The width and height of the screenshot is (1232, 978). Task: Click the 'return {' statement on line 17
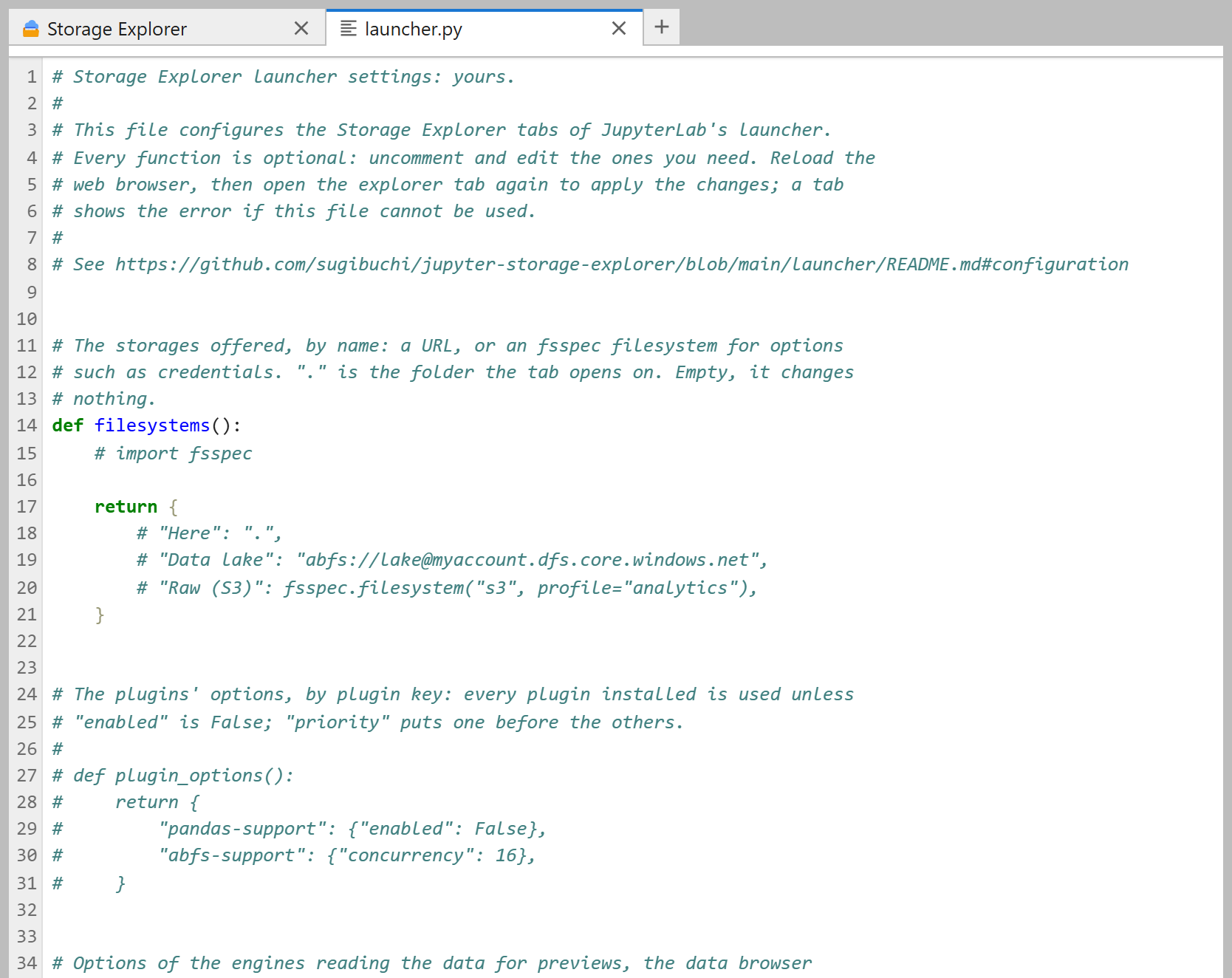[136, 507]
